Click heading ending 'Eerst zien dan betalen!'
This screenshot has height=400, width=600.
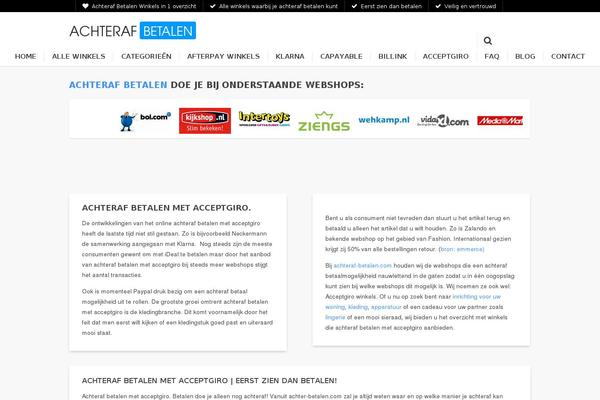tap(209, 380)
